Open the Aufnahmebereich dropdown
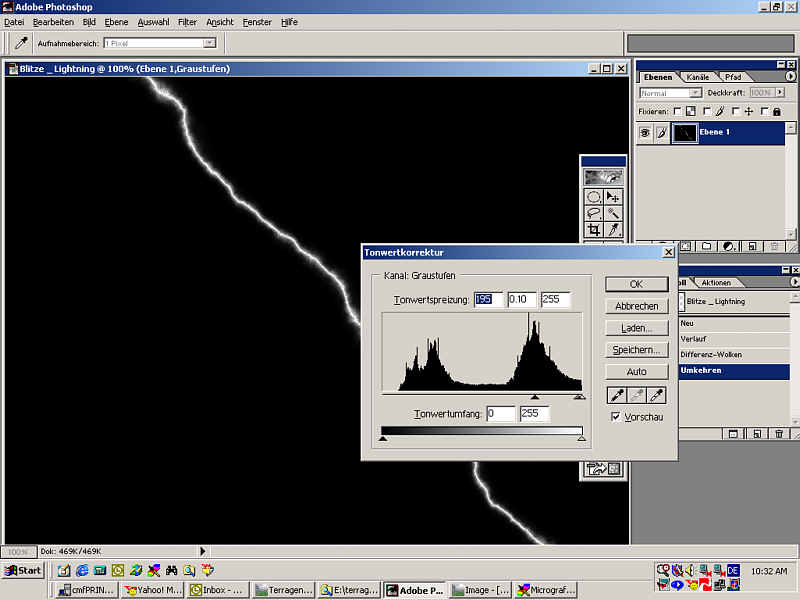This screenshot has height=600, width=800. click(209, 43)
